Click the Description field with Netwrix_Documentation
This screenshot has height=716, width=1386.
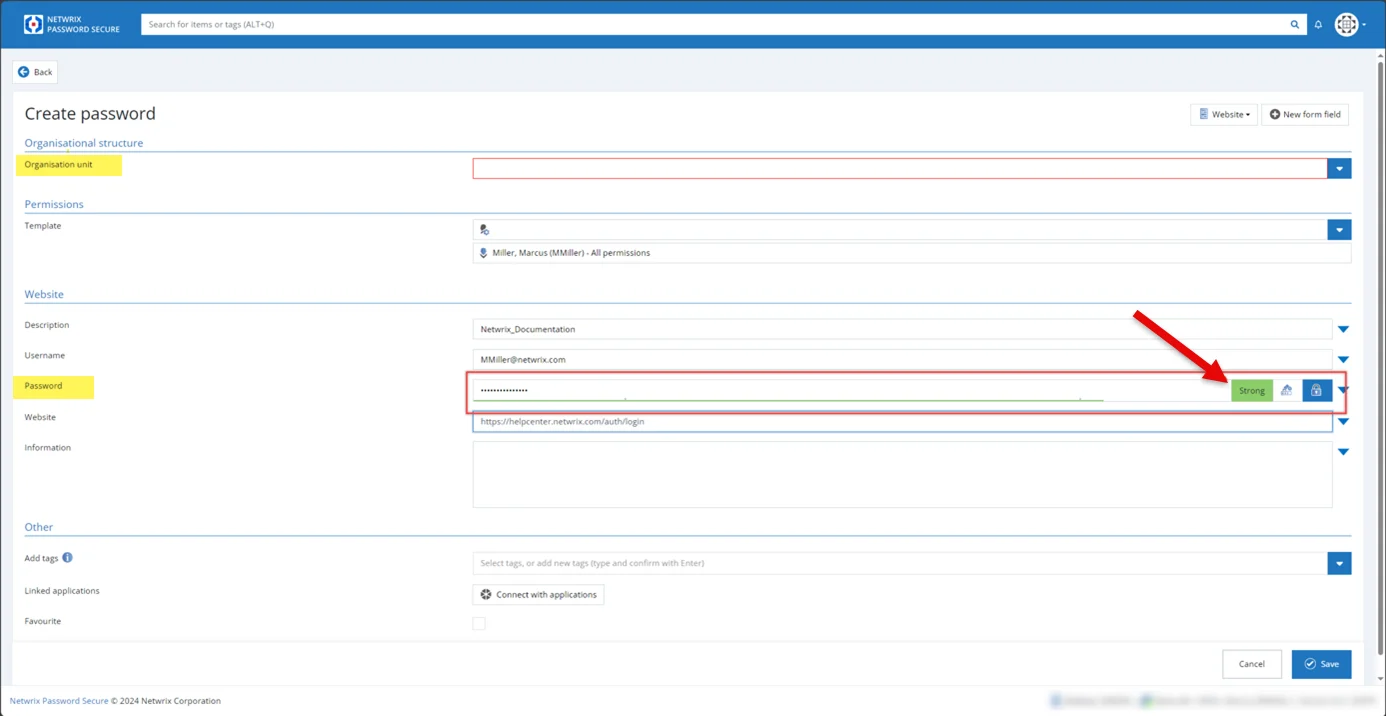click(902, 329)
